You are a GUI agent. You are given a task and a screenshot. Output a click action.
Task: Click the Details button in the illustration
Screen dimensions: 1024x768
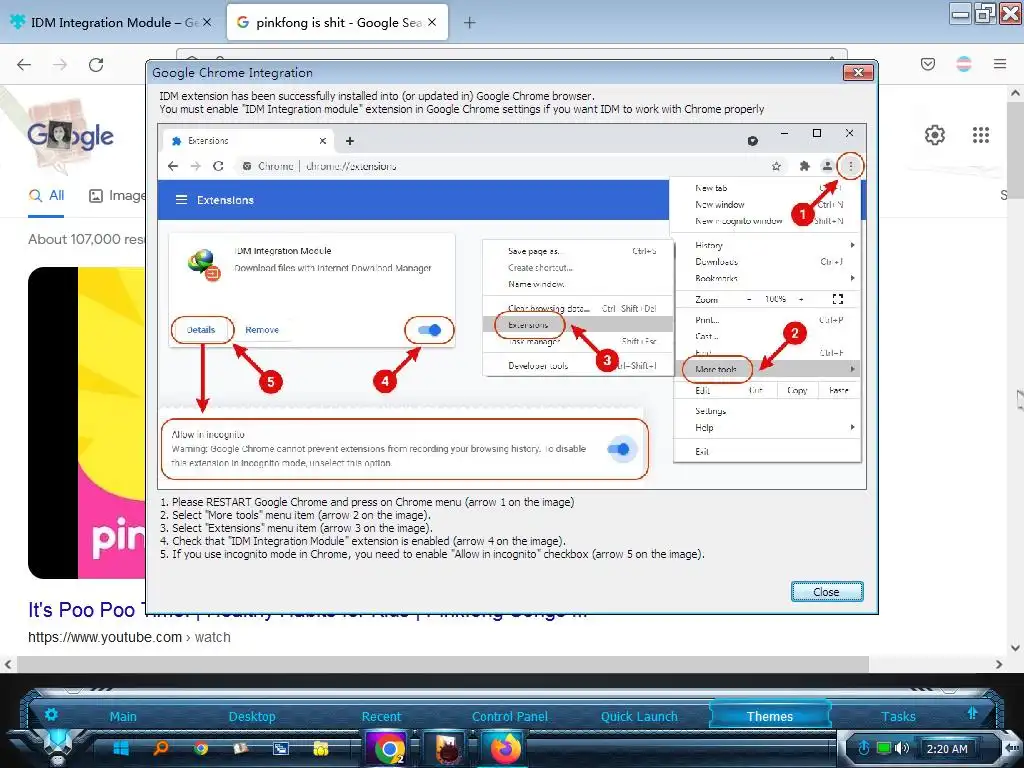pos(201,330)
